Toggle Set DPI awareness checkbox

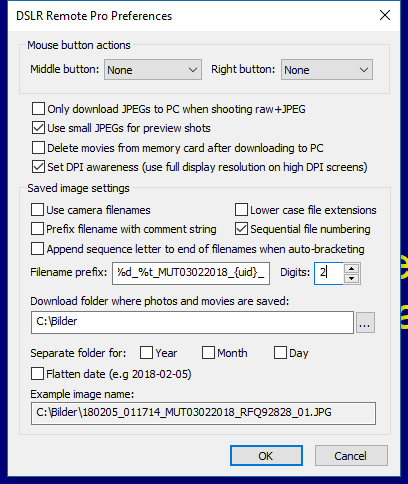click(x=38, y=167)
